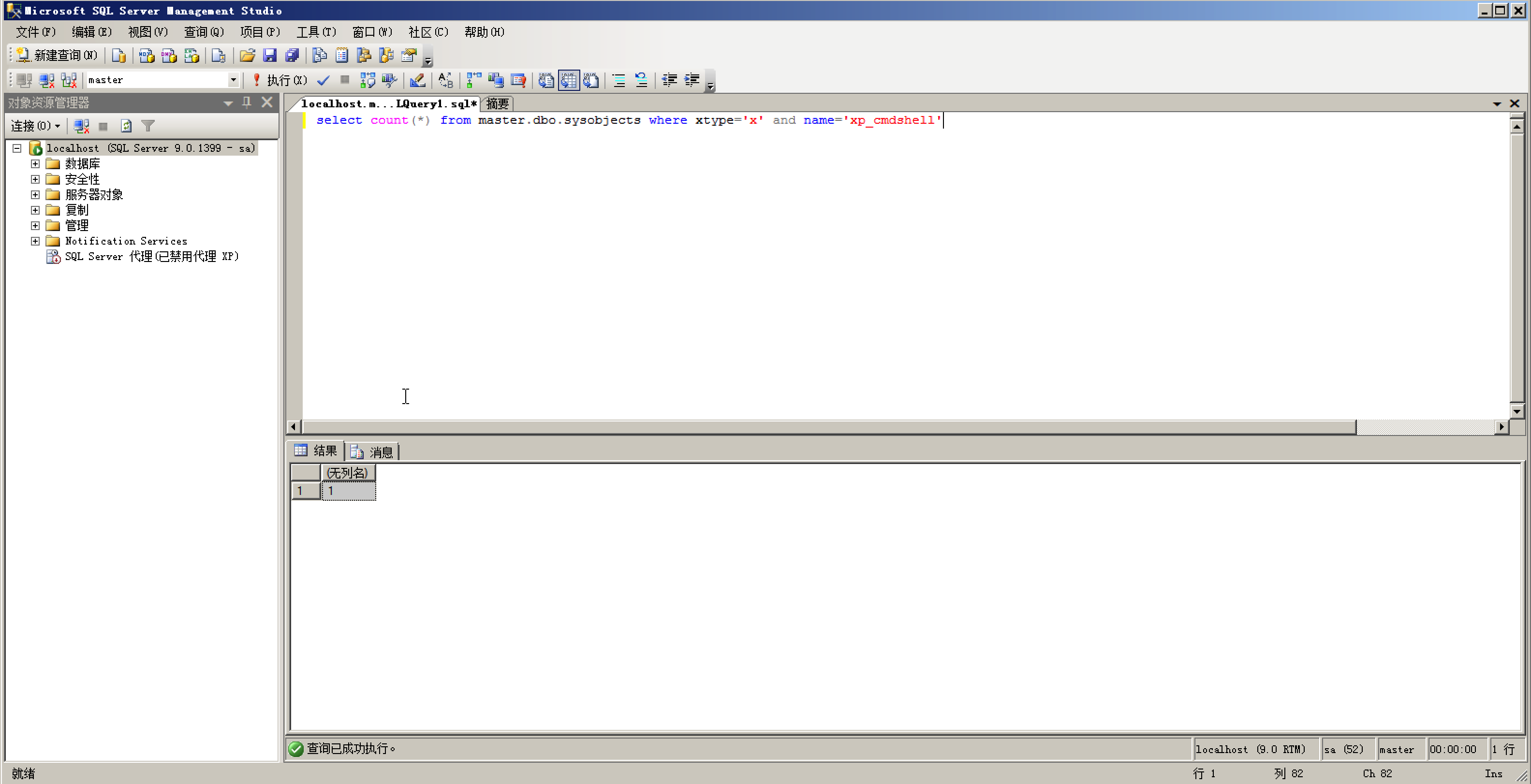Viewport: 1531px width, 784px height.
Task: Click the disconnect icon in Object Explorer toolbar
Action: (81, 126)
